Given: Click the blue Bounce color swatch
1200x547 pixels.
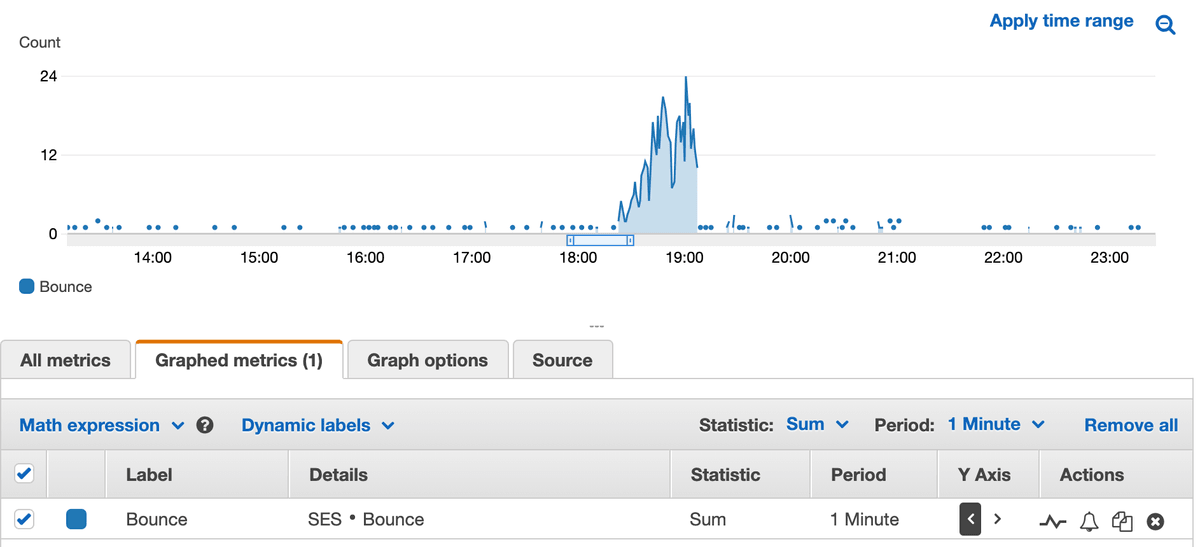Looking at the screenshot, I should (x=76, y=519).
